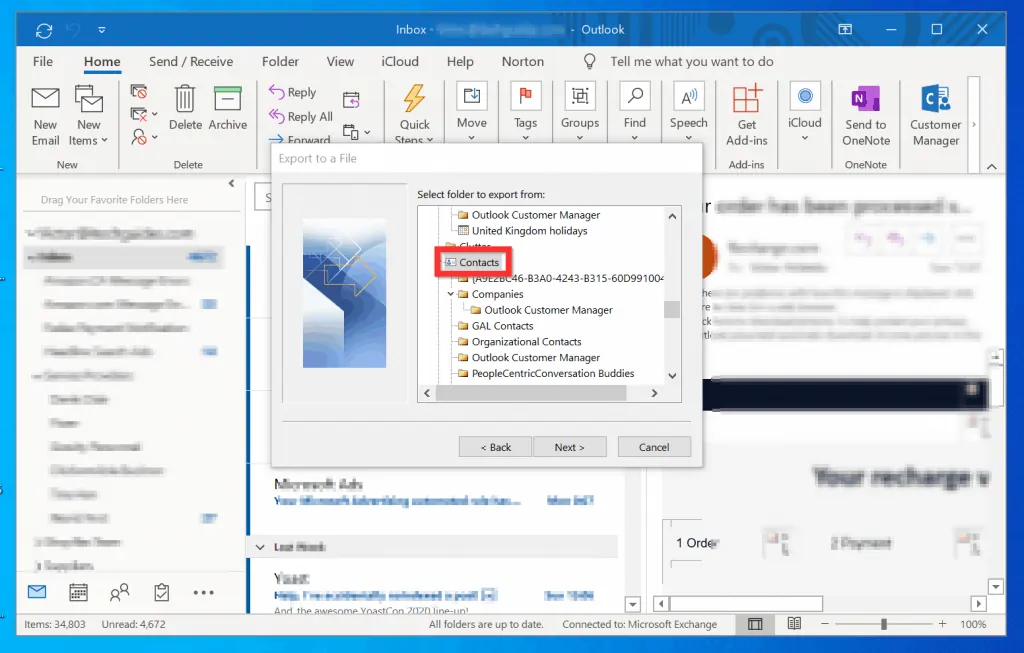Click the Send/Receive All Folders sync icon
1024x653 pixels.
pyautogui.click(x=44, y=30)
